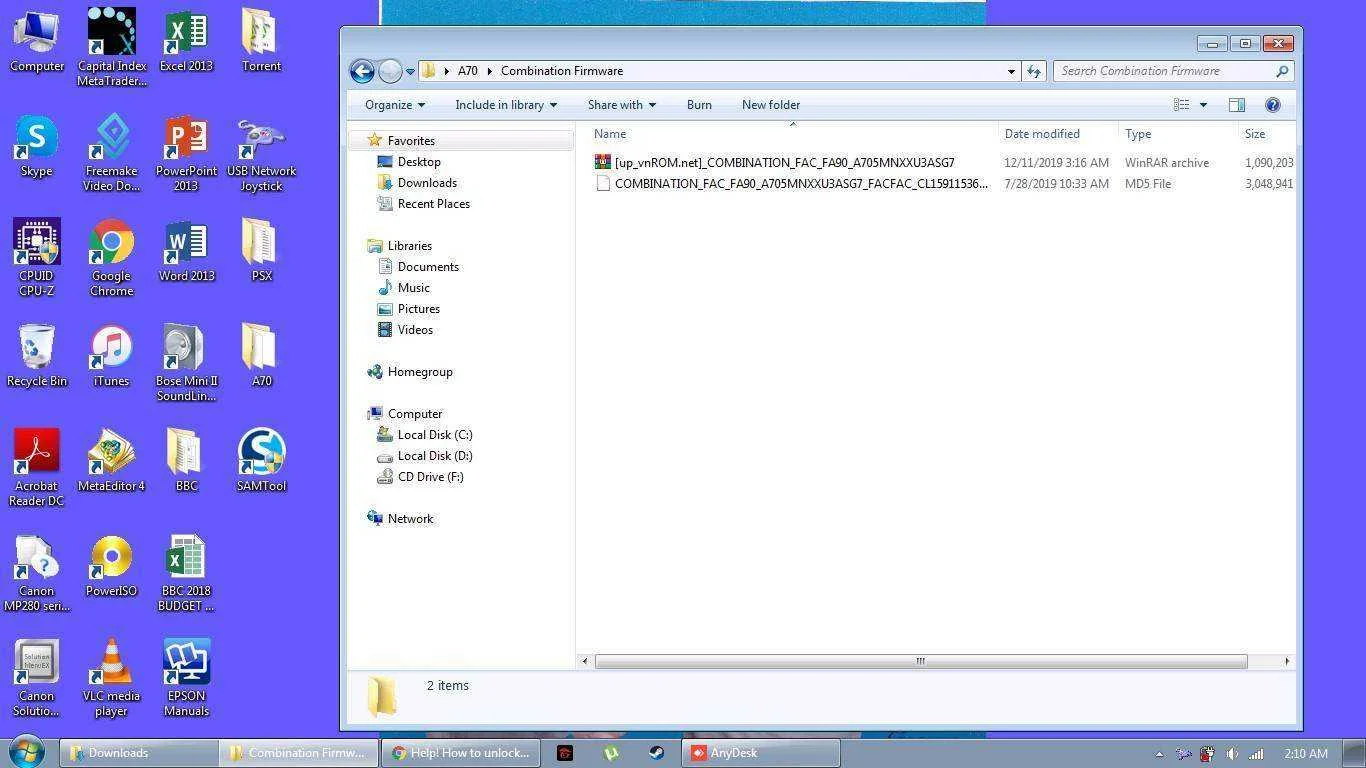This screenshot has width=1366, height=768.
Task: Launch Acrobat Reader DC shortcut
Action: pyautogui.click(x=37, y=467)
